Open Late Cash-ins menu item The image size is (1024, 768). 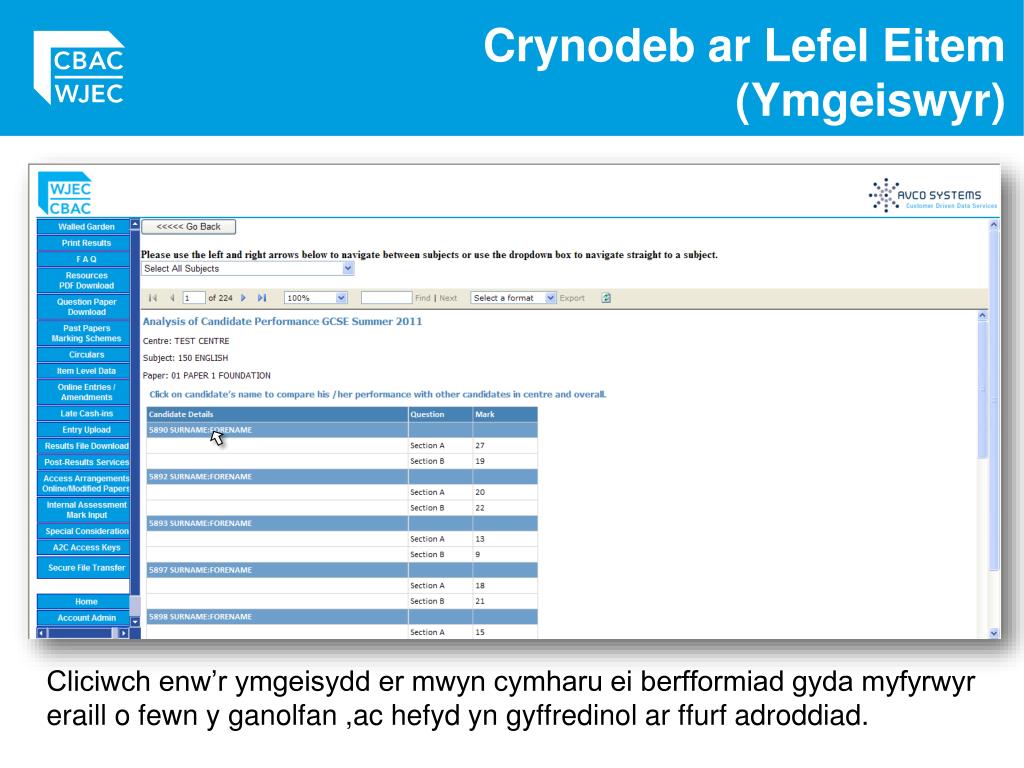click(x=86, y=413)
